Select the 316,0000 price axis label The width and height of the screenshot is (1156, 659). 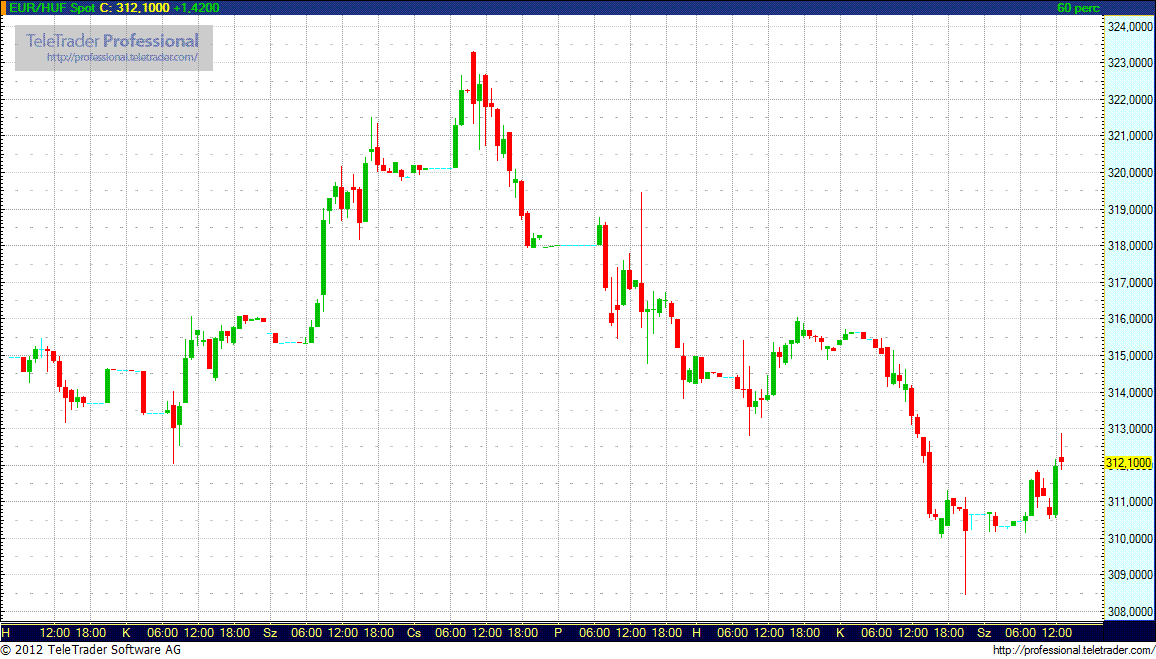click(1129, 319)
